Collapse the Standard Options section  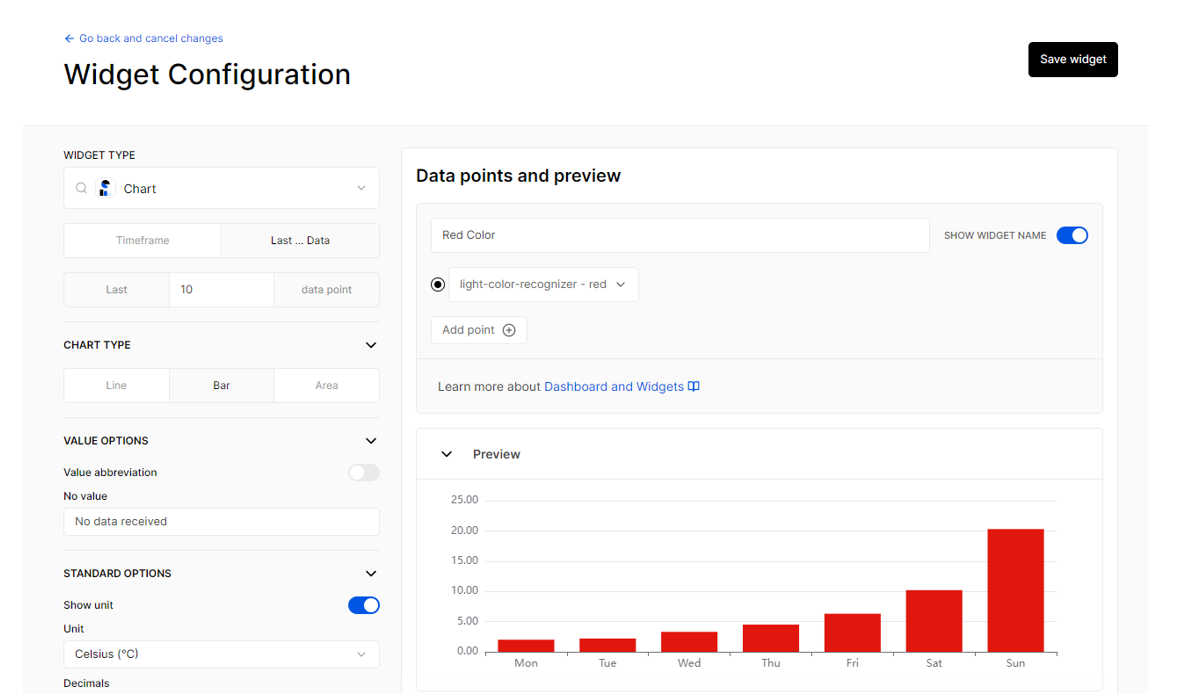point(371,573)
